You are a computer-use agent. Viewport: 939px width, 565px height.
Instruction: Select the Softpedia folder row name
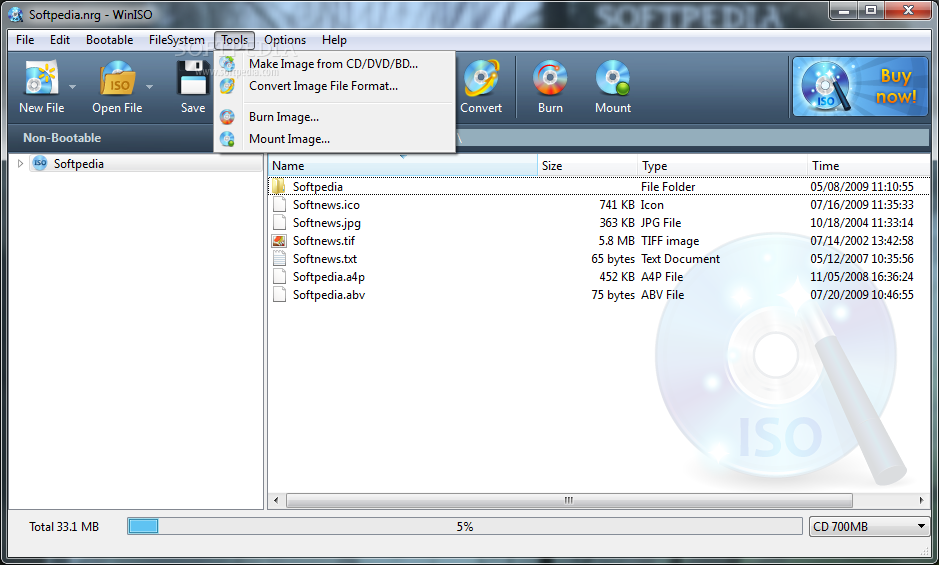[x=317, y=187]
